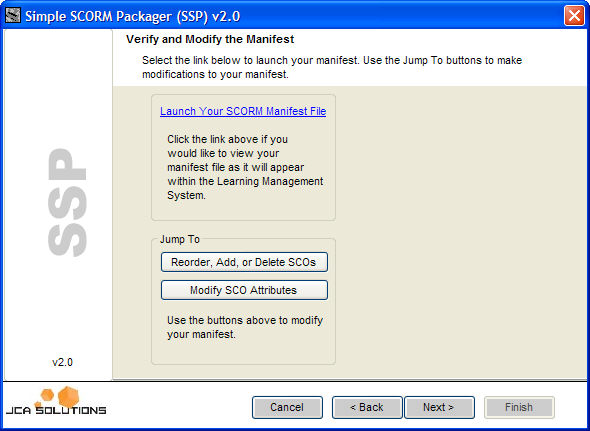Click the Modify SCO Attributes button
Screen dimensions: 590x431
pos(244,290)
